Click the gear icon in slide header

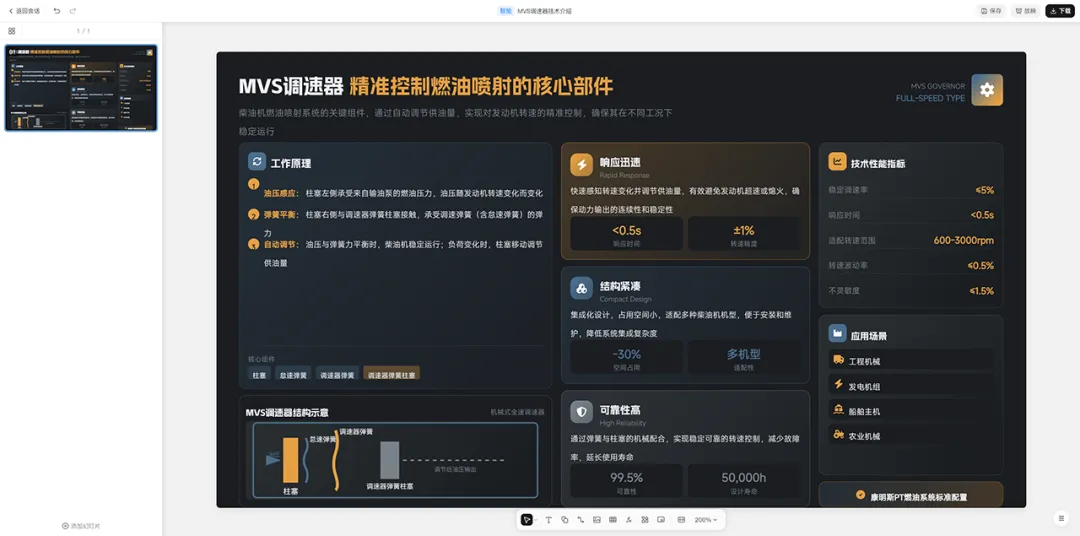[x=987, y=90]
